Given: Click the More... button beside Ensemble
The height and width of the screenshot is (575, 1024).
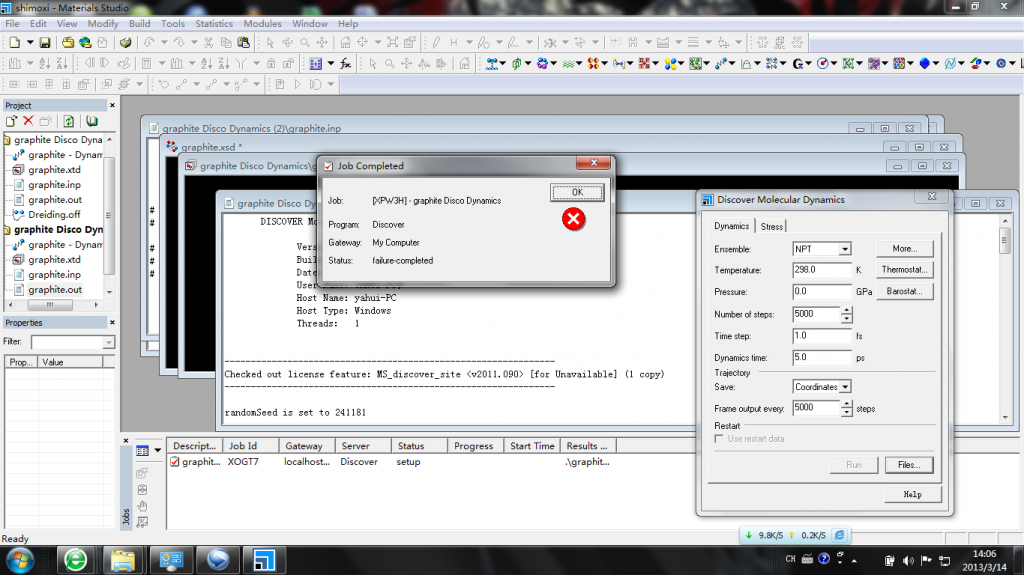Looking at the screenshot, I should 904,249.
